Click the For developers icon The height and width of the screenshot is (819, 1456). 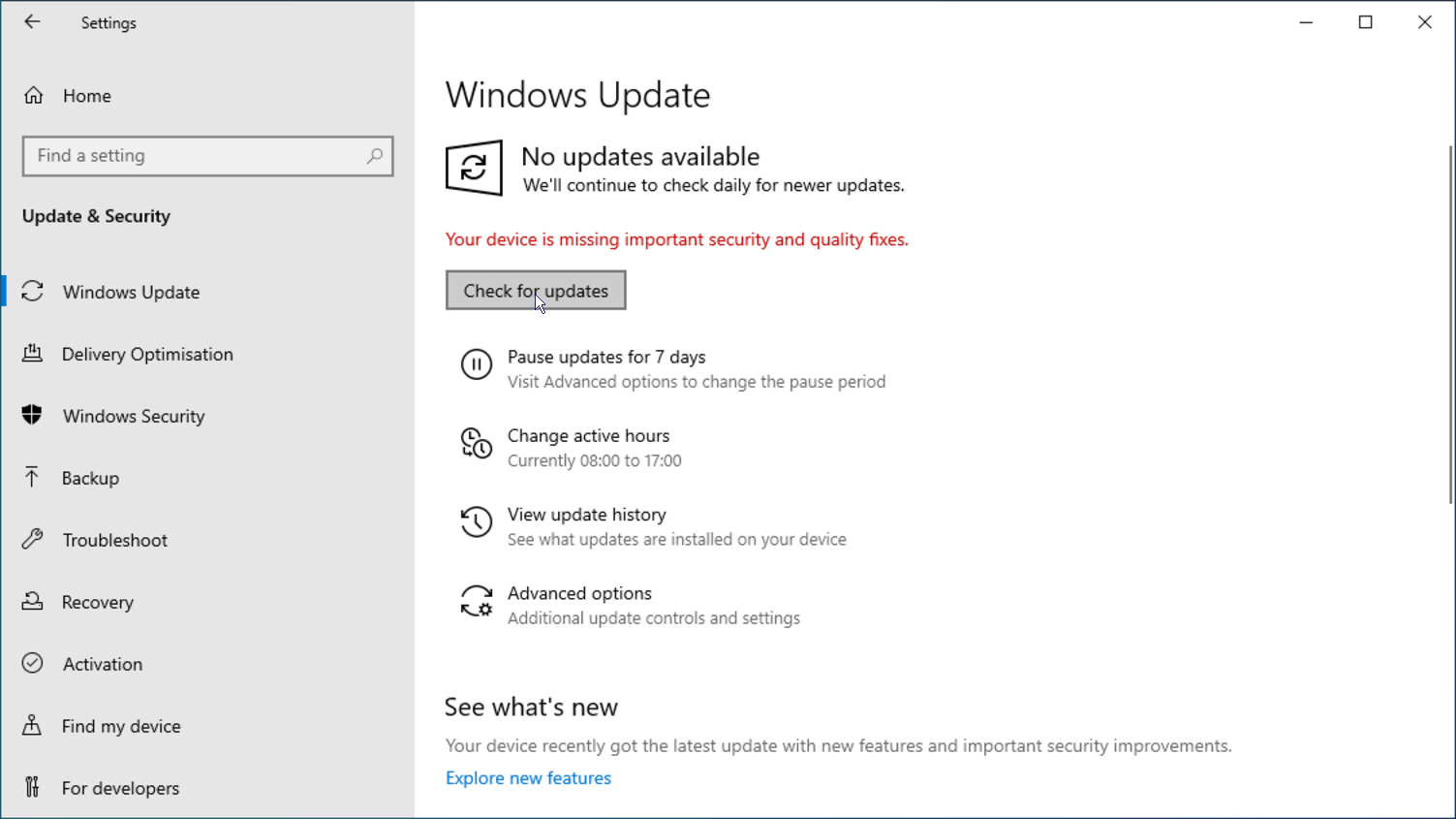(32, 787)
